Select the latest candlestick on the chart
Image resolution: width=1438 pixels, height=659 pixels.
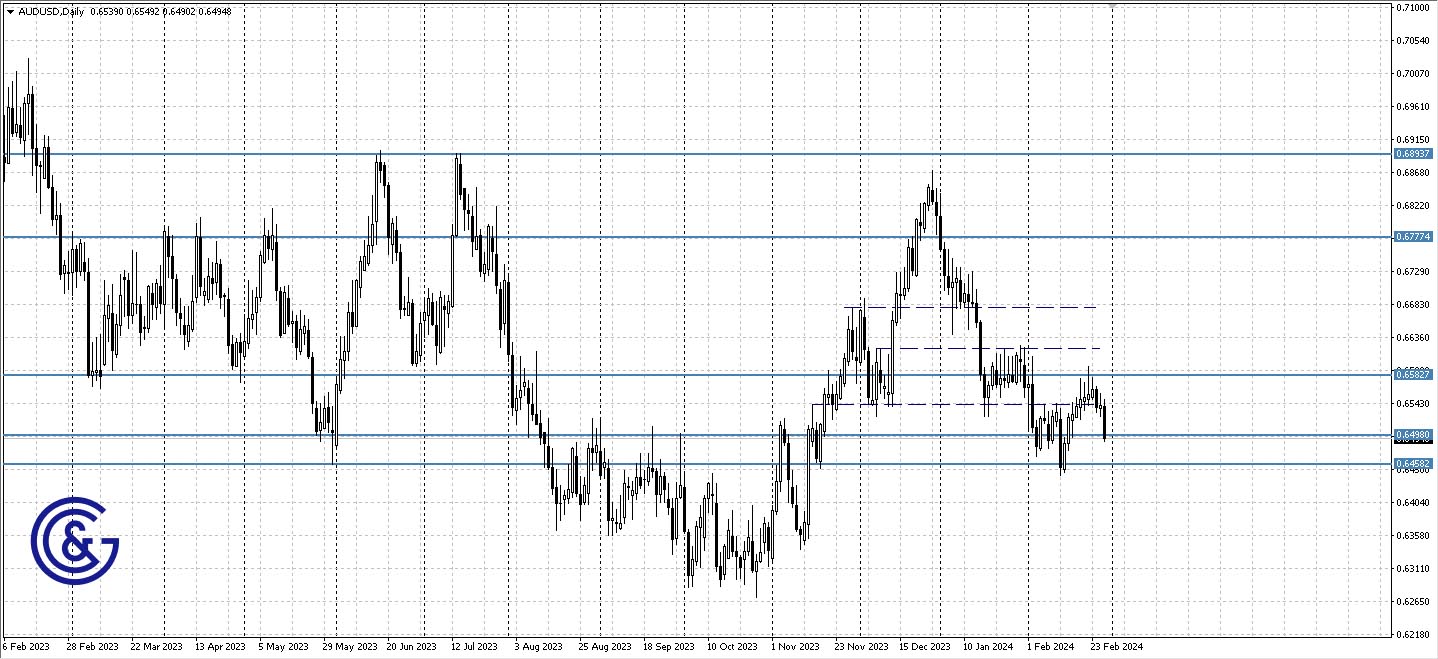click(1105, 420)
